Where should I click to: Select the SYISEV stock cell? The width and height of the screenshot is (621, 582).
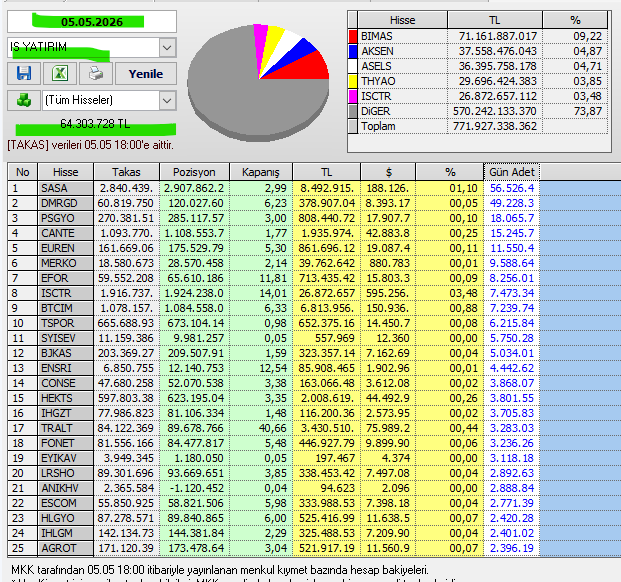pyautogui.click(x=66, y=338)
